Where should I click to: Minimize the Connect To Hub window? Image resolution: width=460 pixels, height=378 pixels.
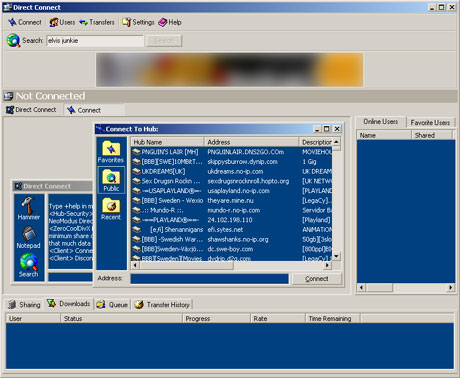(317, 129)
